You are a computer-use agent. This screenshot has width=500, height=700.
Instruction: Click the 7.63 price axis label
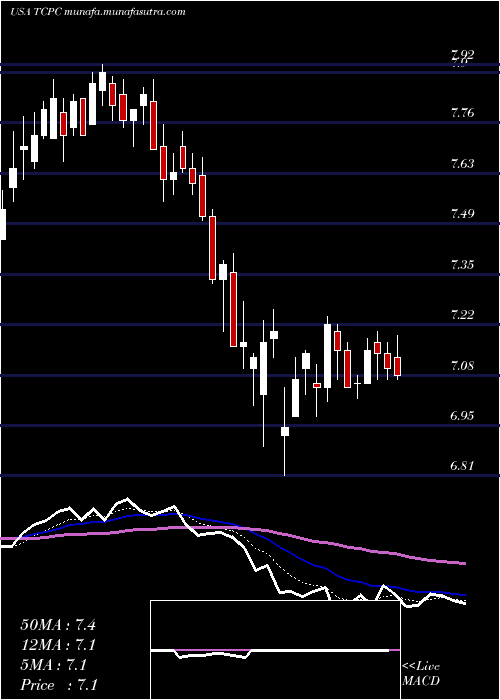point(462,164)
